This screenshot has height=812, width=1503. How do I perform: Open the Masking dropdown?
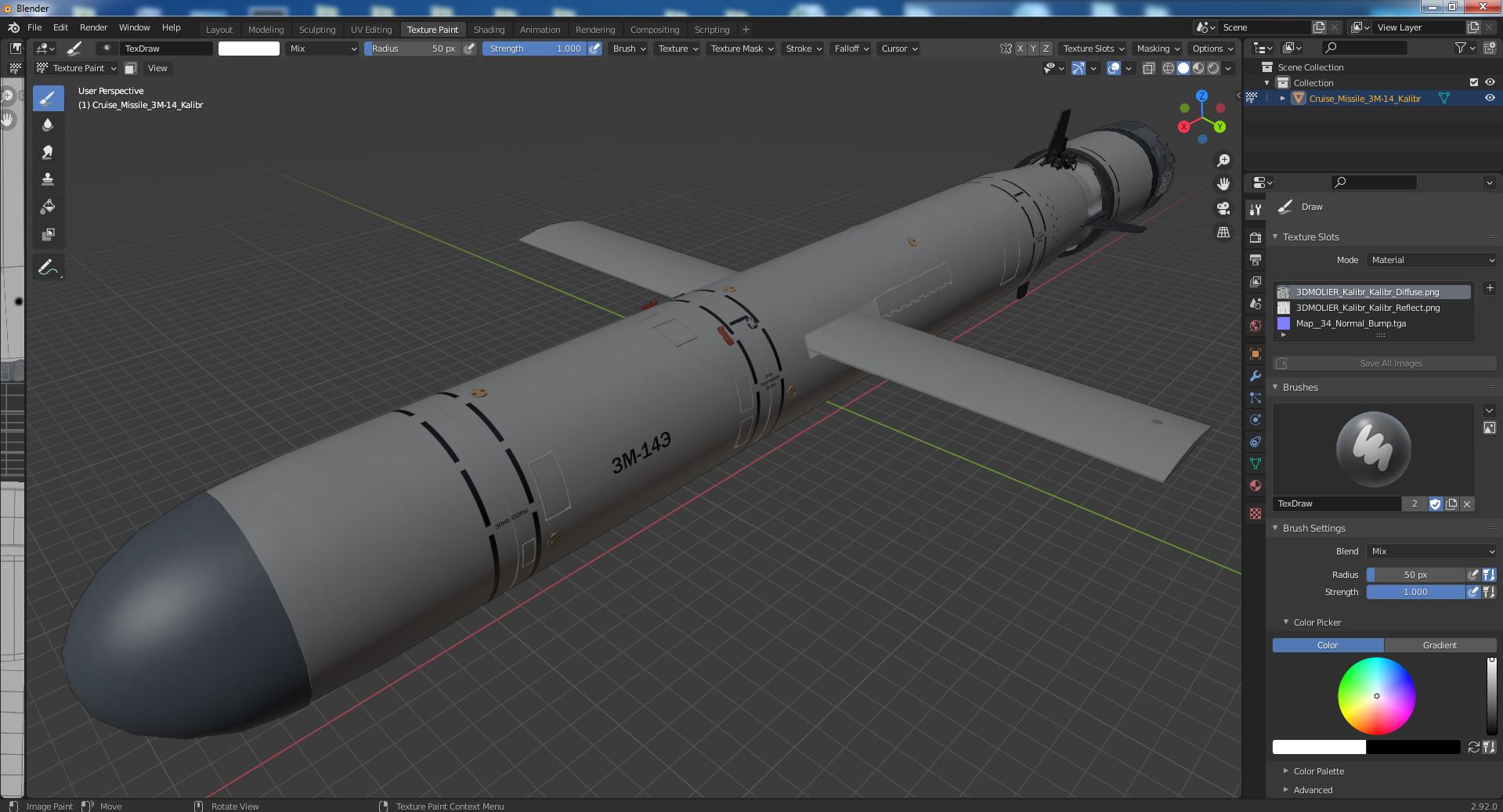(x=1158, y=49)
